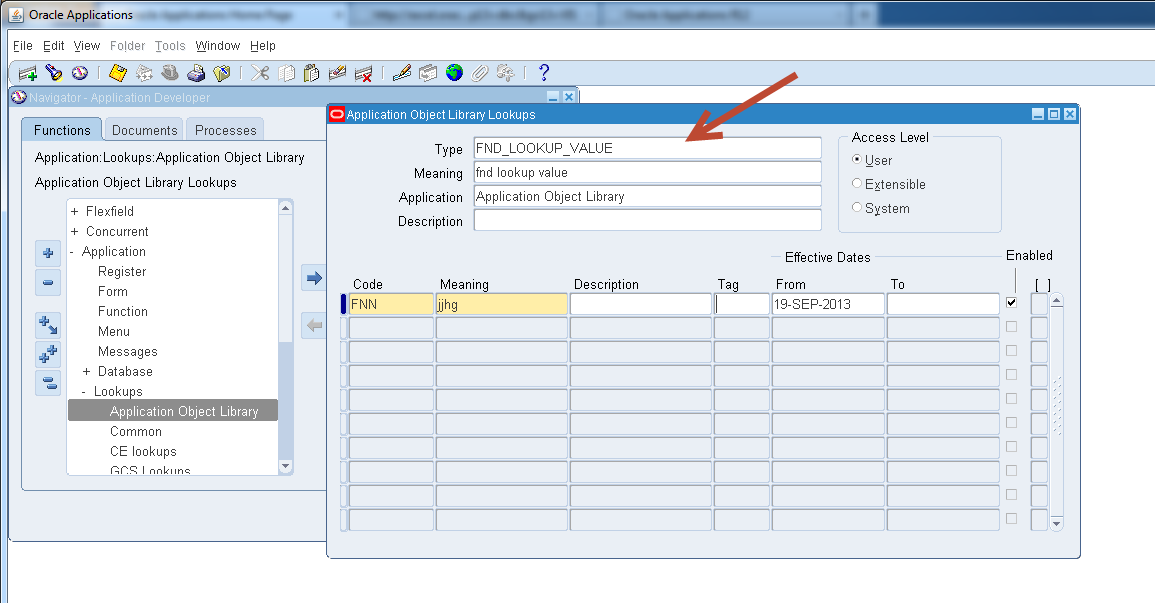Open the File menu
Image resolution: width=1155 pixels, height=603 pixels.
tap(23, 46)
